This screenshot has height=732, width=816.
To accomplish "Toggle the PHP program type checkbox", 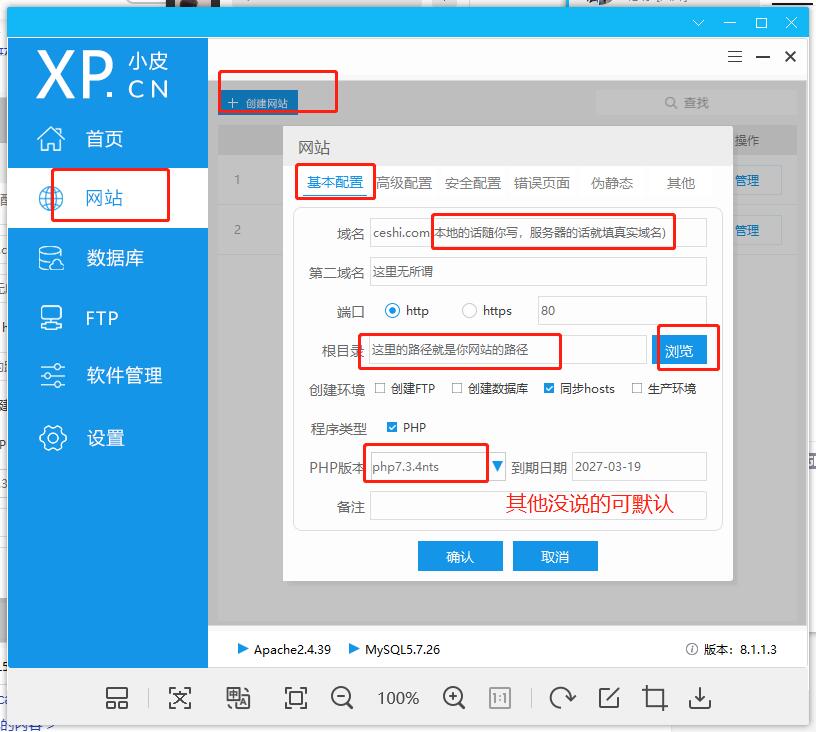I will click(x=392, y=427).
